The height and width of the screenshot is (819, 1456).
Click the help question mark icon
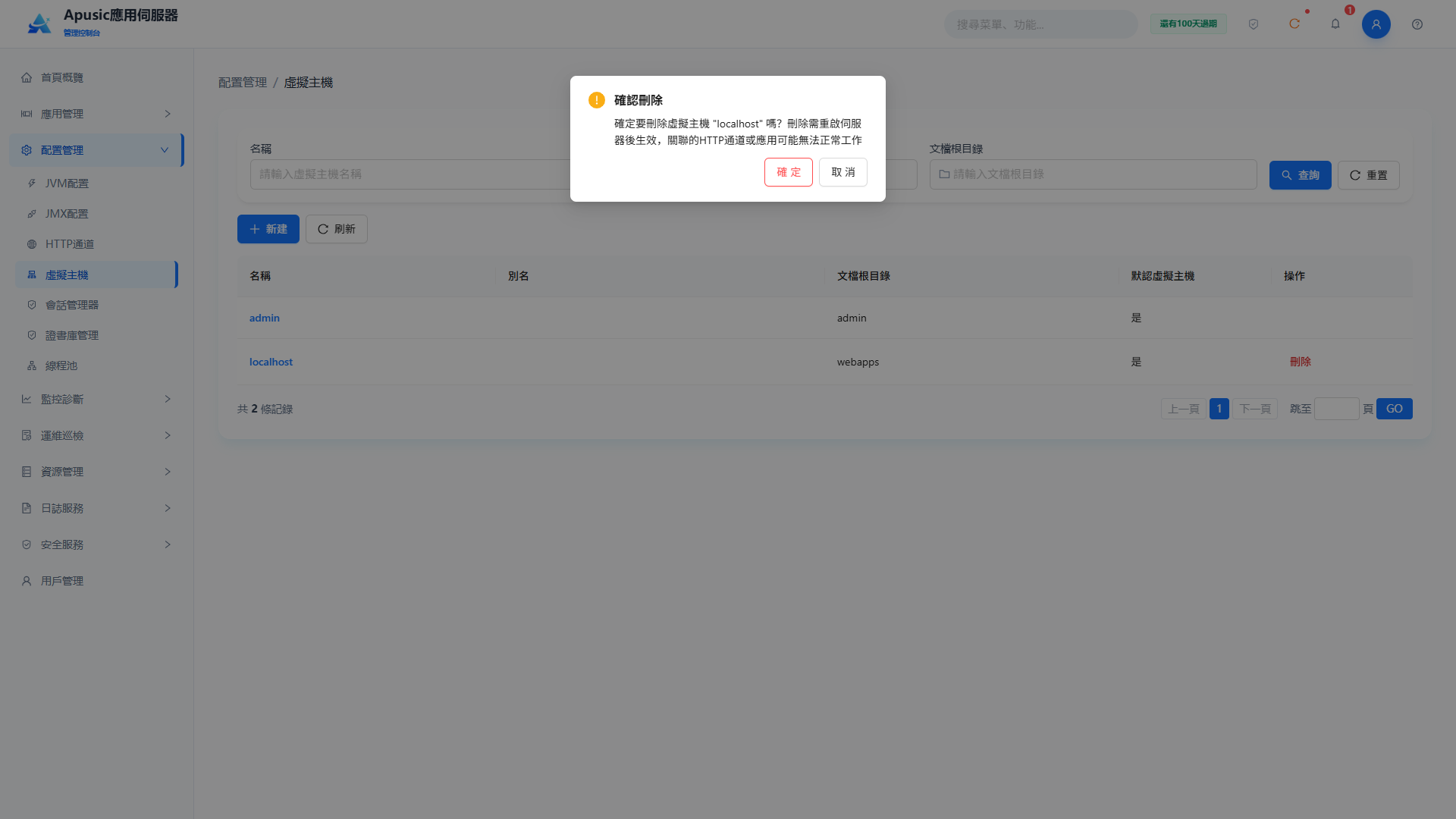coord(1417,24)
